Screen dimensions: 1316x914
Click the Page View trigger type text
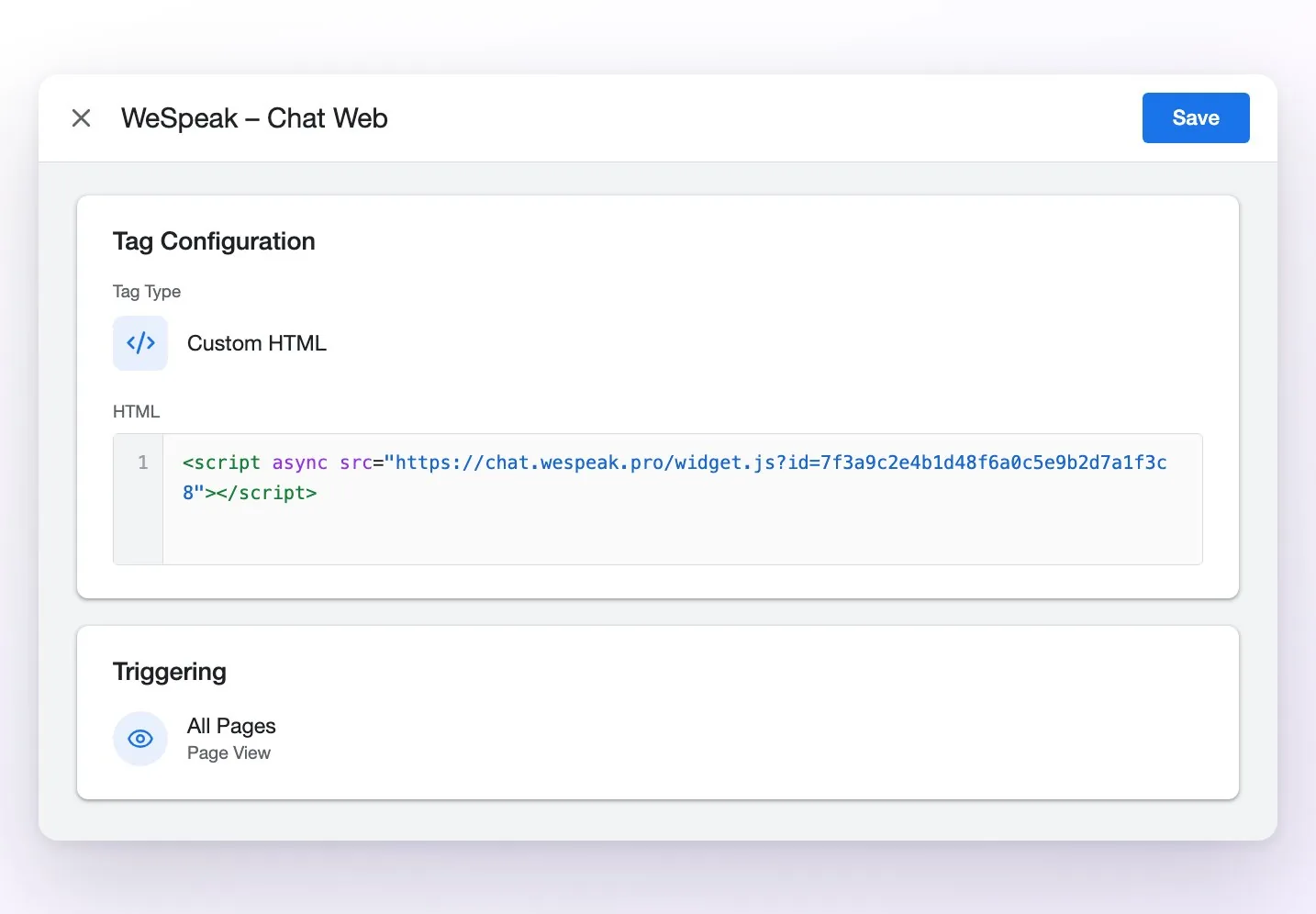[229, 753]
